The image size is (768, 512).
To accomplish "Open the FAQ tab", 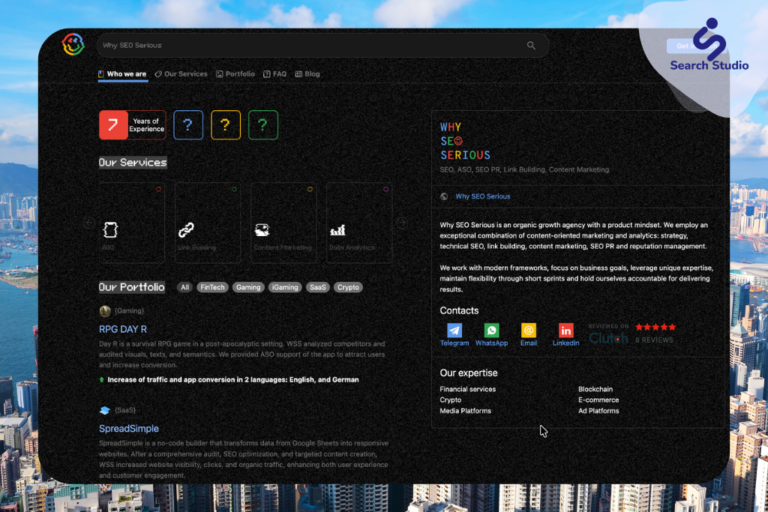I will click(275, 74).
